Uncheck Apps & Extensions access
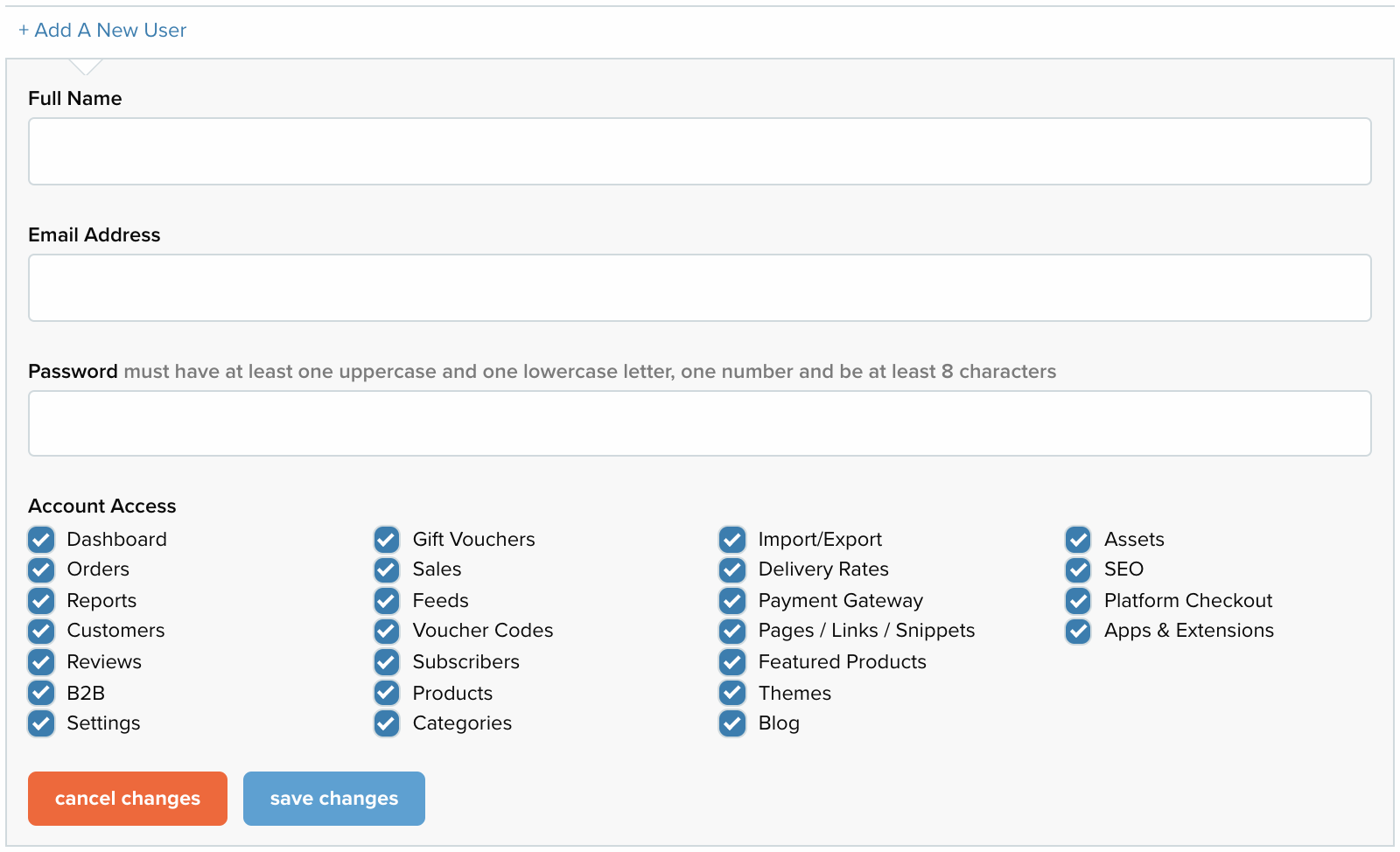The height and width of the screenshot is (852, 1400). click(1078, 631)
